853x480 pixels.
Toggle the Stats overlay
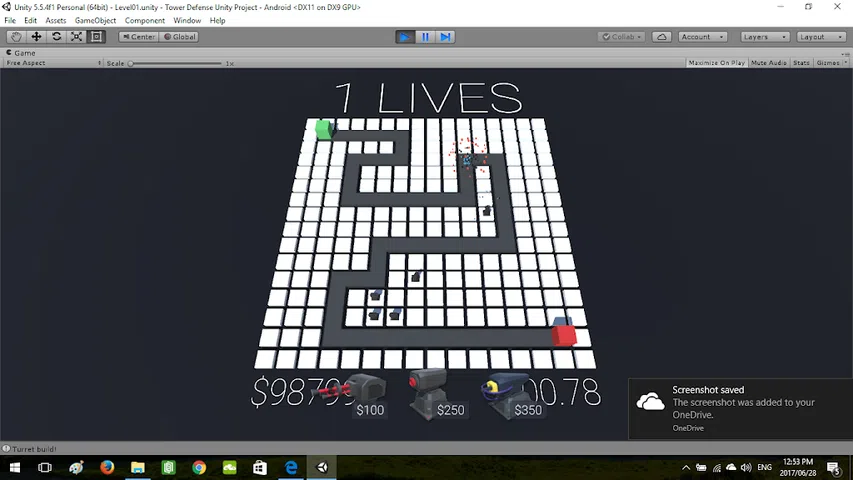pyautogui.click(x=801, y=63)
